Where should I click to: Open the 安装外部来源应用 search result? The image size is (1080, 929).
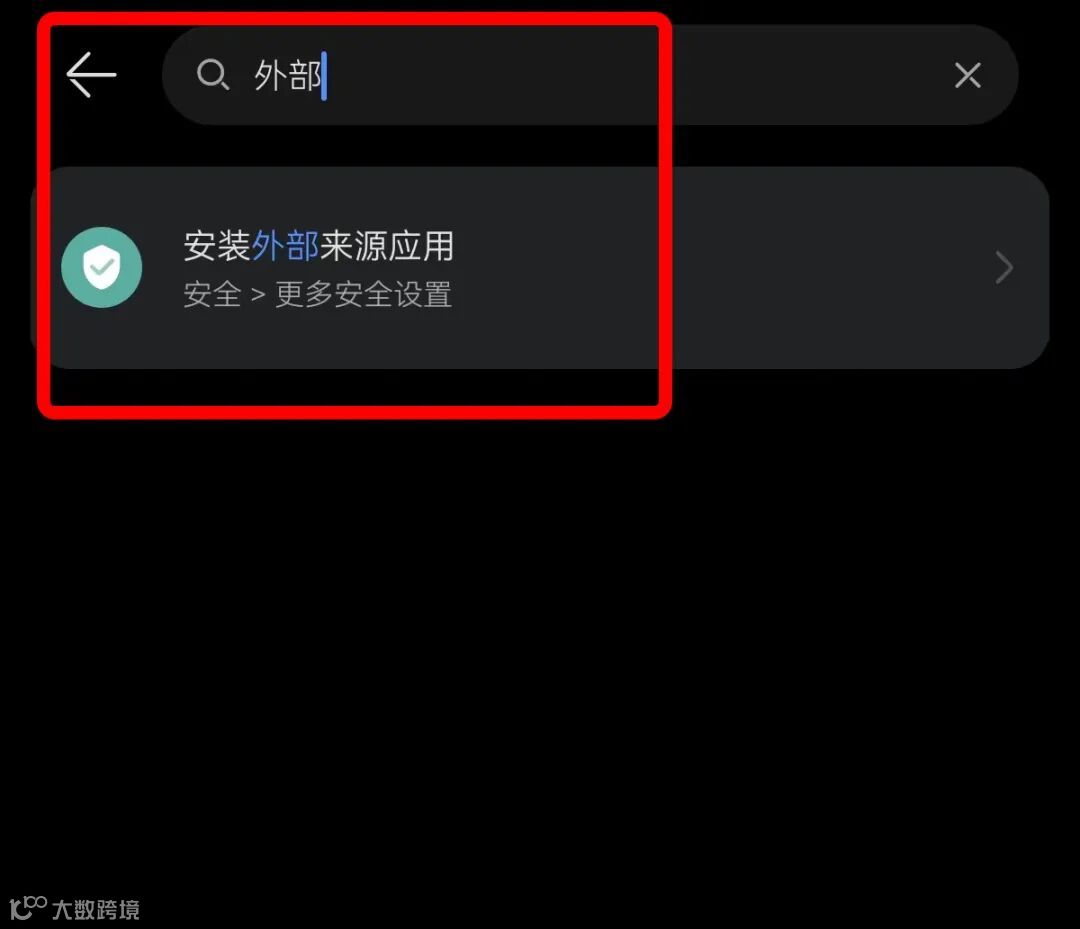coord(540,267)
